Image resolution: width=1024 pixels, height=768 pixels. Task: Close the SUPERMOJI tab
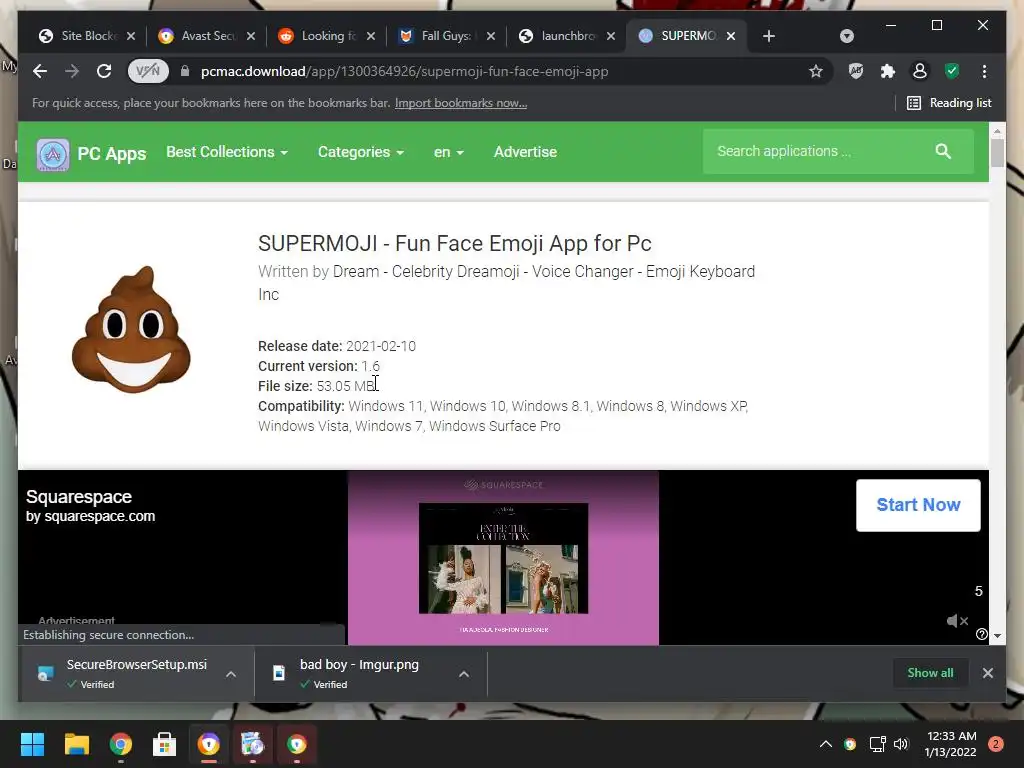click(731, 36)
